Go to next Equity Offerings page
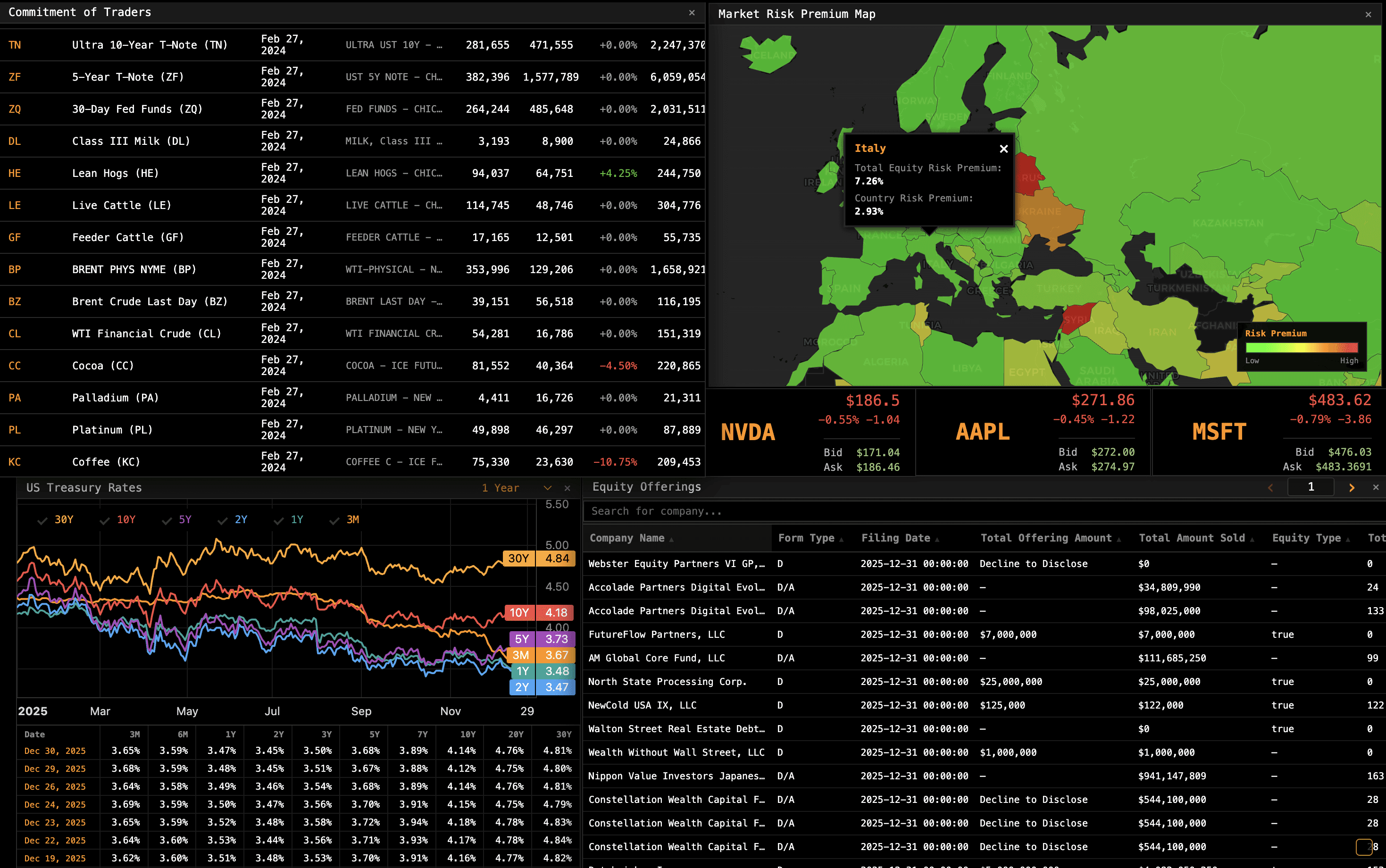1386x868 pixels. click(x=1351, y=487)
